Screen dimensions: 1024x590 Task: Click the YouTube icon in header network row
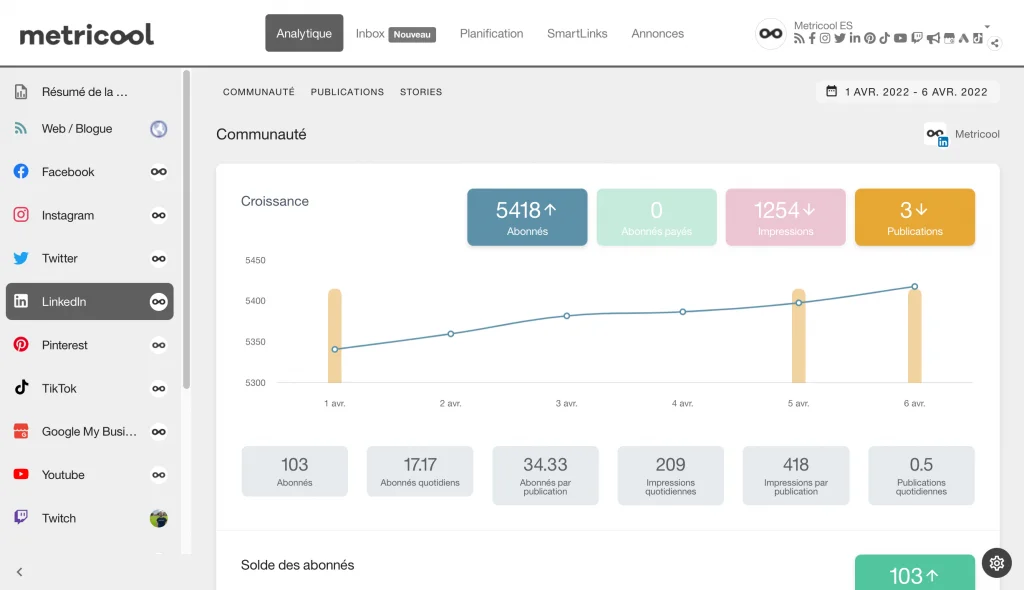900,39
